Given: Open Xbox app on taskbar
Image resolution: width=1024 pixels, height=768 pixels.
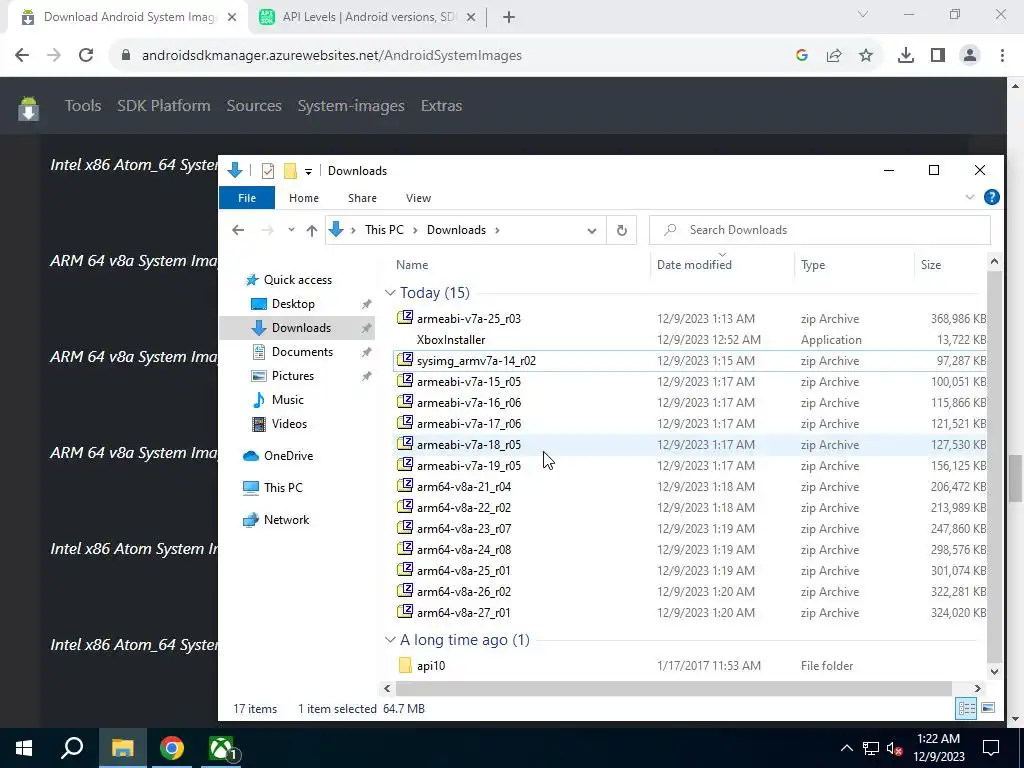Looking at the screenshot, I should [222, 748].
